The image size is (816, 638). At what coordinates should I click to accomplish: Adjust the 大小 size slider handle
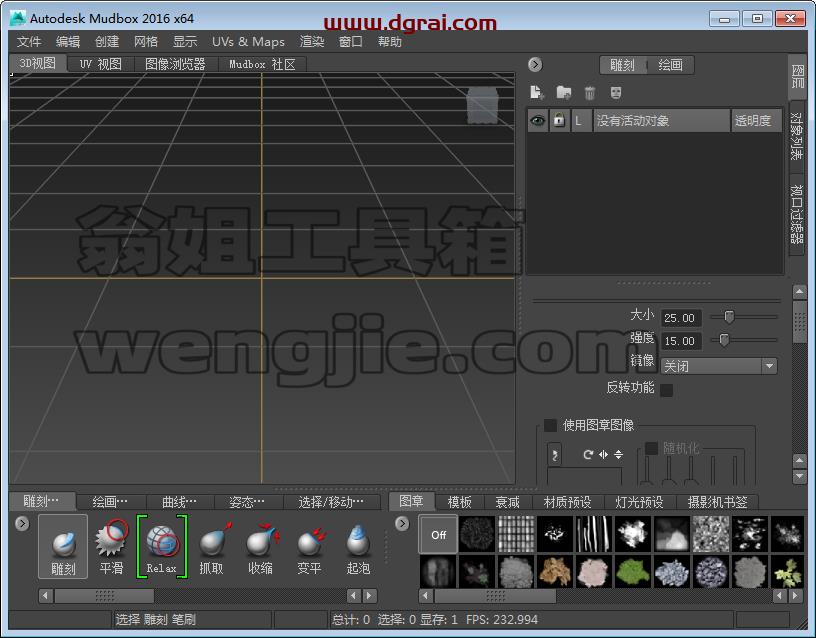[729, 316]
